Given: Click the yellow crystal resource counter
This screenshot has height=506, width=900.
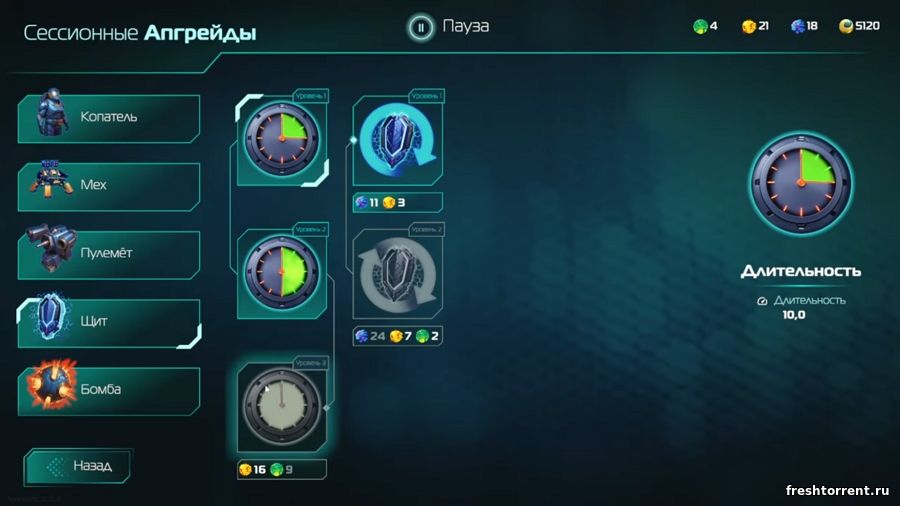Looking at the screenshot, I should (x=755, y=26).
